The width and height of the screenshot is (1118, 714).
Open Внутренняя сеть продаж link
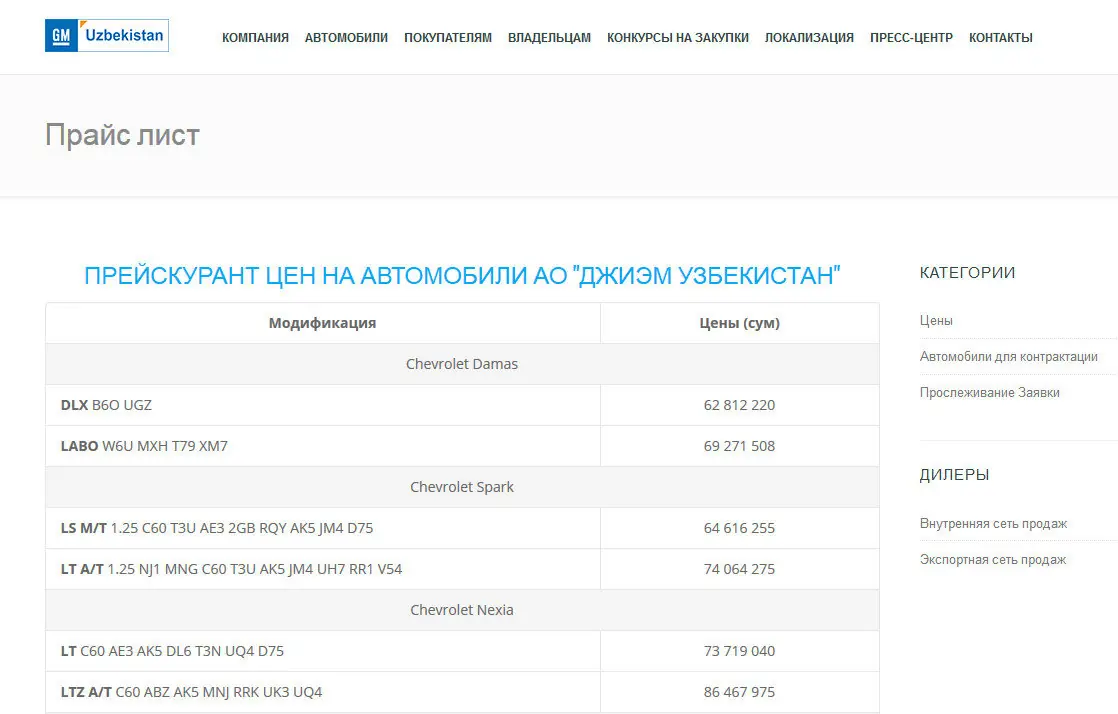point(993,524)
